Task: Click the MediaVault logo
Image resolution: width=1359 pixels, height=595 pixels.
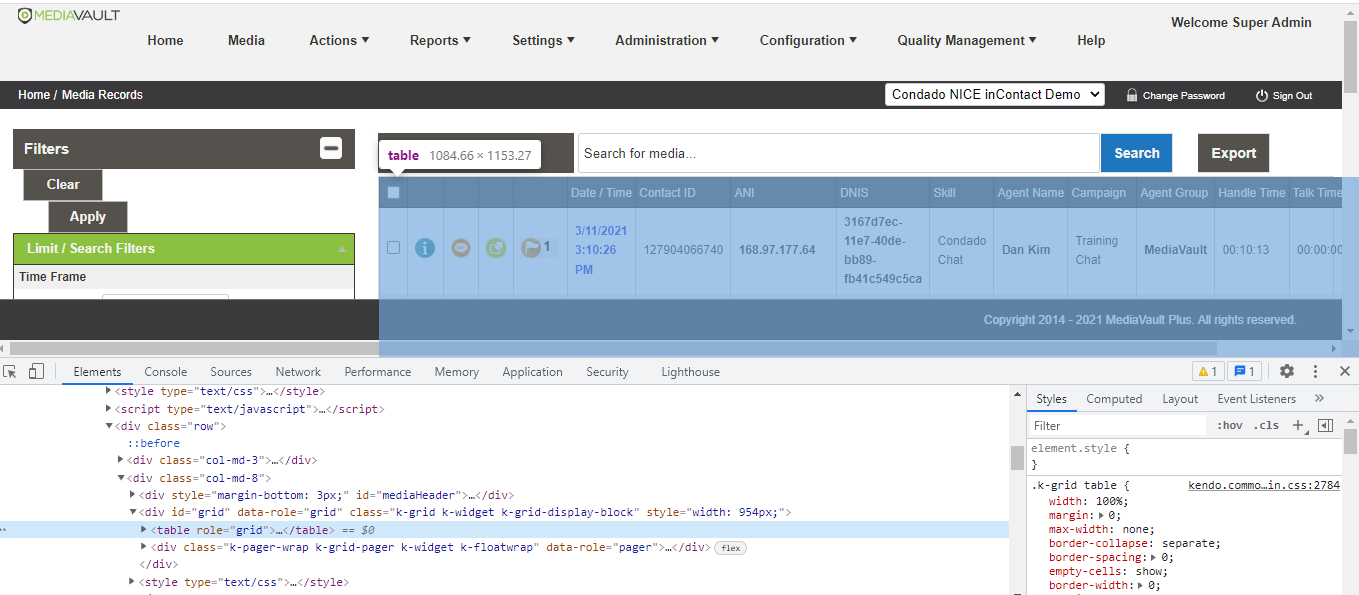Action: click(x=69, y=15)
